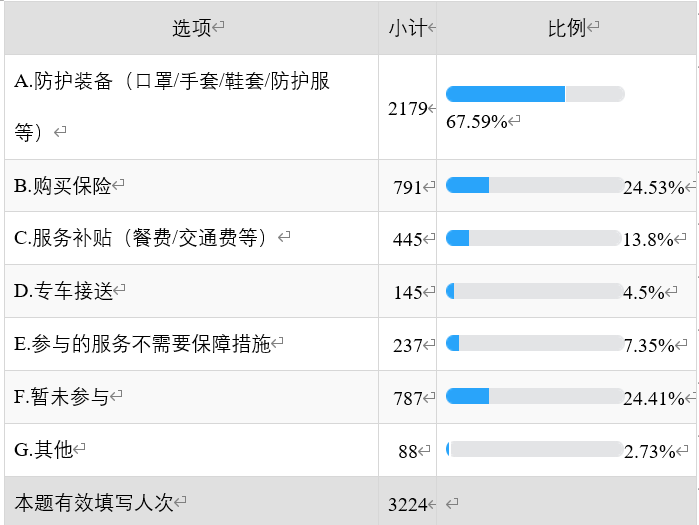Click the total count 3224 cell
Image resolution: width=699 pixels, height=525 pixels.
(407, 501)
